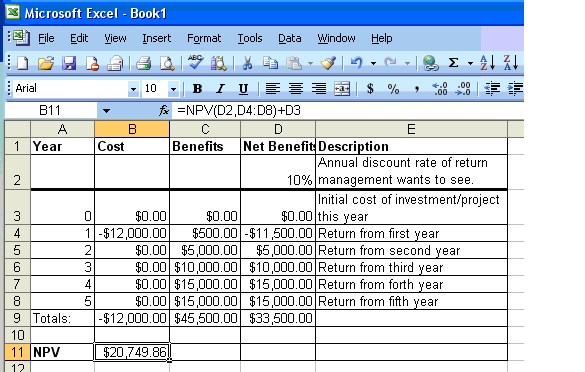Click the Permission icon next to Save
Screen dimensions: 585x372
click(x=92, y=63)
